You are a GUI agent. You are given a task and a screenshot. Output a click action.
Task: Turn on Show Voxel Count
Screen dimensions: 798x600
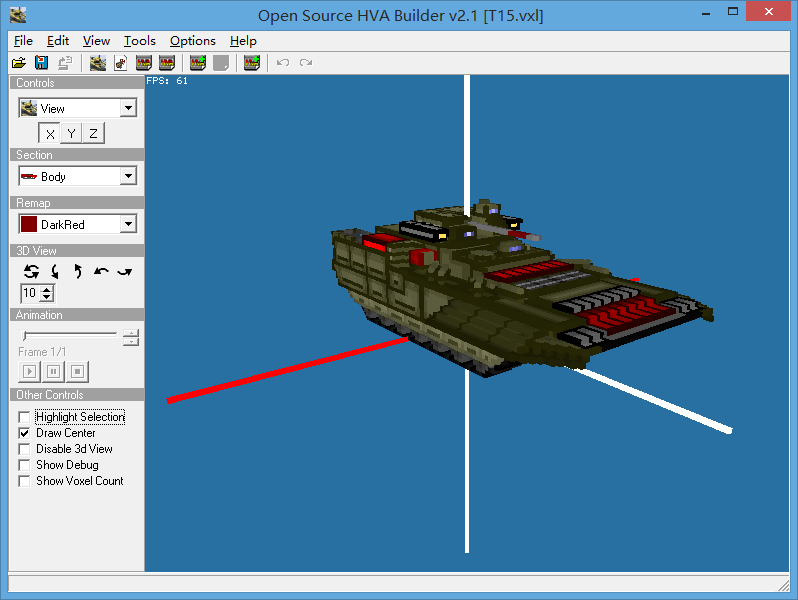25,481
